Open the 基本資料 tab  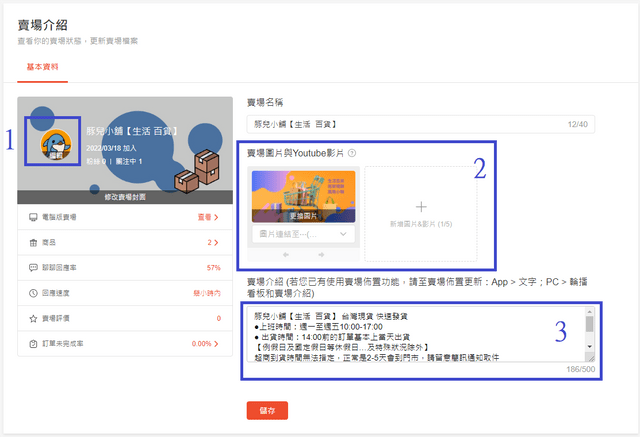tap(42, 67)
